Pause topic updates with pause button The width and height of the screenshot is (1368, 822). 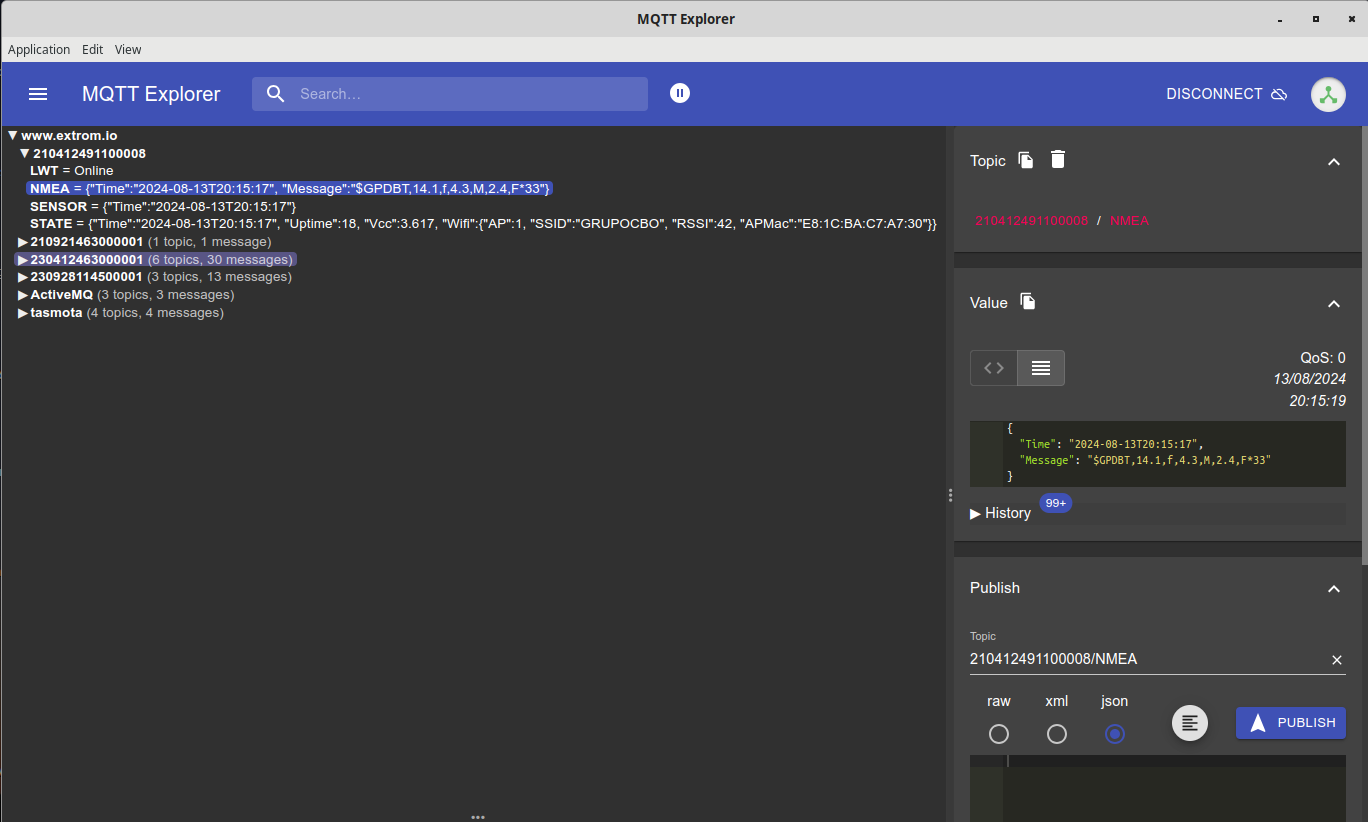(x=680, y=93)
